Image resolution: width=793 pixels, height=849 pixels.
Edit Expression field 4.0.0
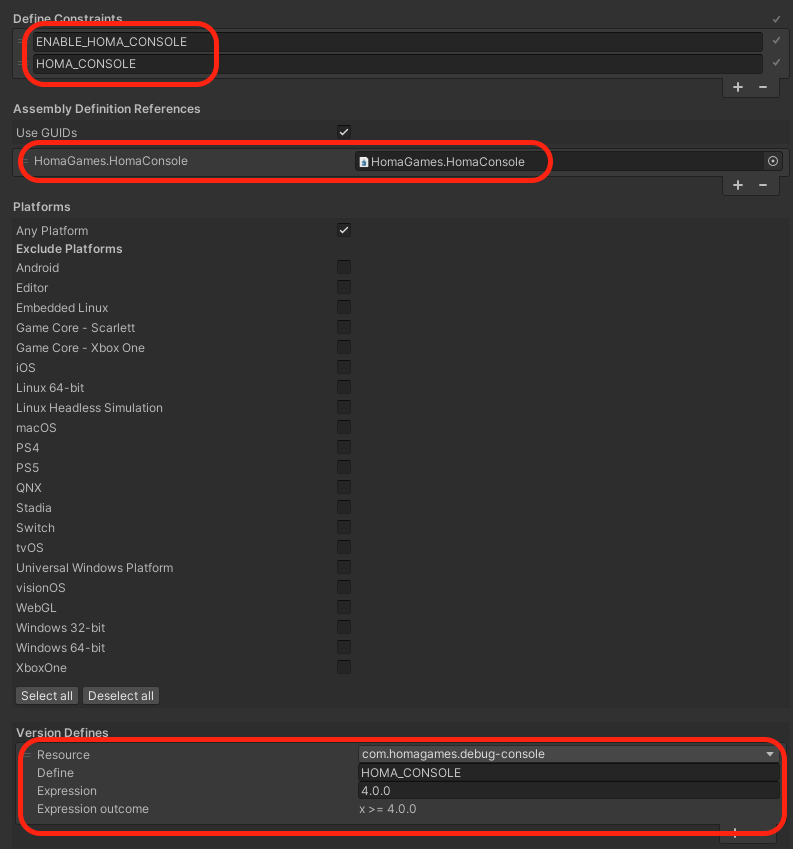coord(568,791)
